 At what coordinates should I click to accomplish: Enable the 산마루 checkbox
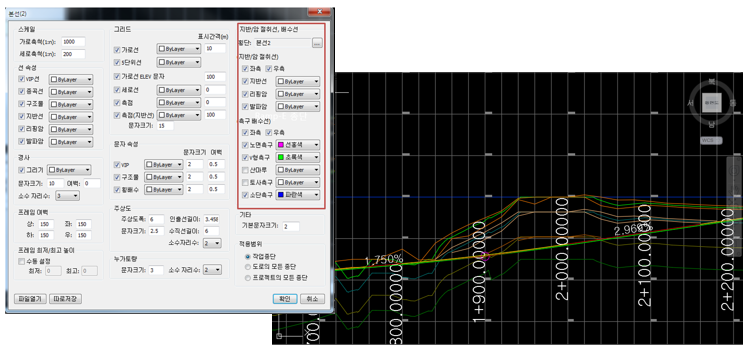coord(245,170)
